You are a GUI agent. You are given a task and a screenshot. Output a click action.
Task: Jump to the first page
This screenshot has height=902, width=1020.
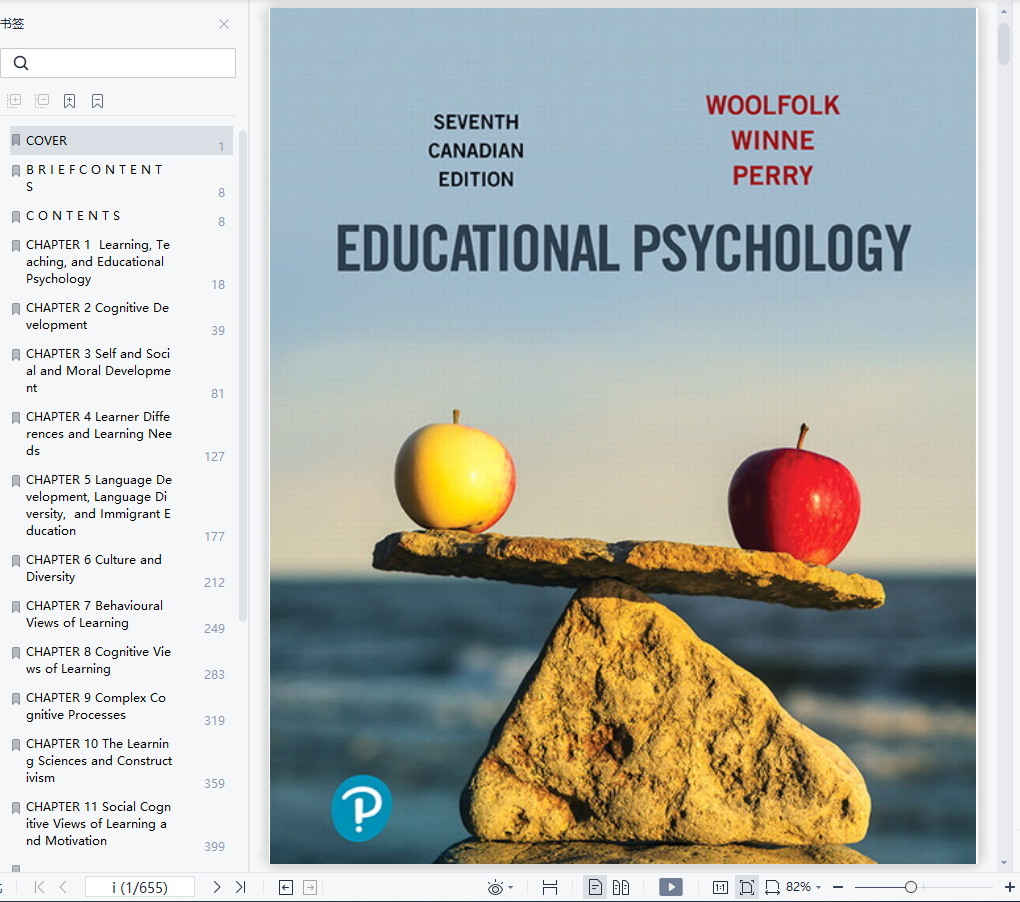39,887
